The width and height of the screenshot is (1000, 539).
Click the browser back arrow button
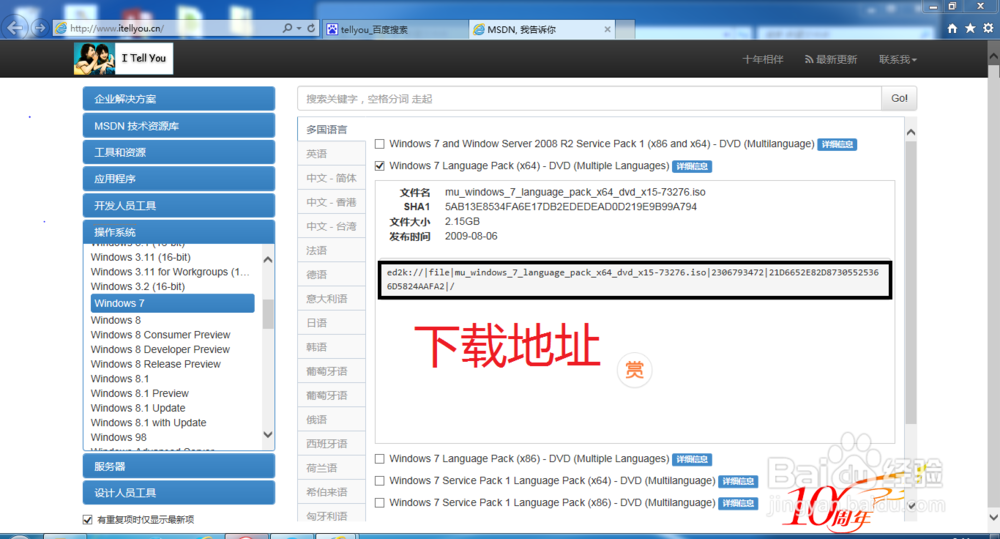(15, 28)
